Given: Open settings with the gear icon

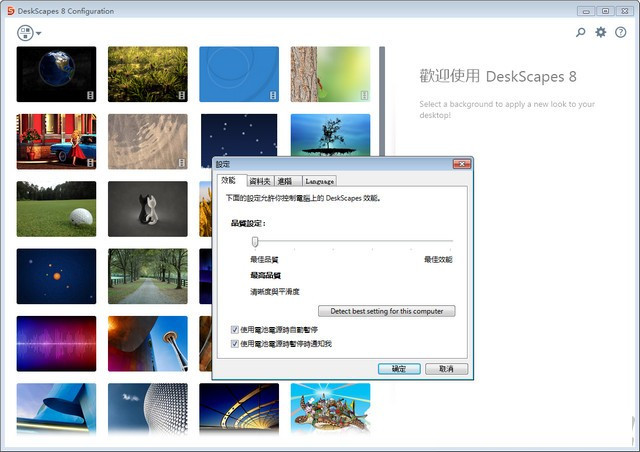Looking at the screenshot, I should (601, 33).
